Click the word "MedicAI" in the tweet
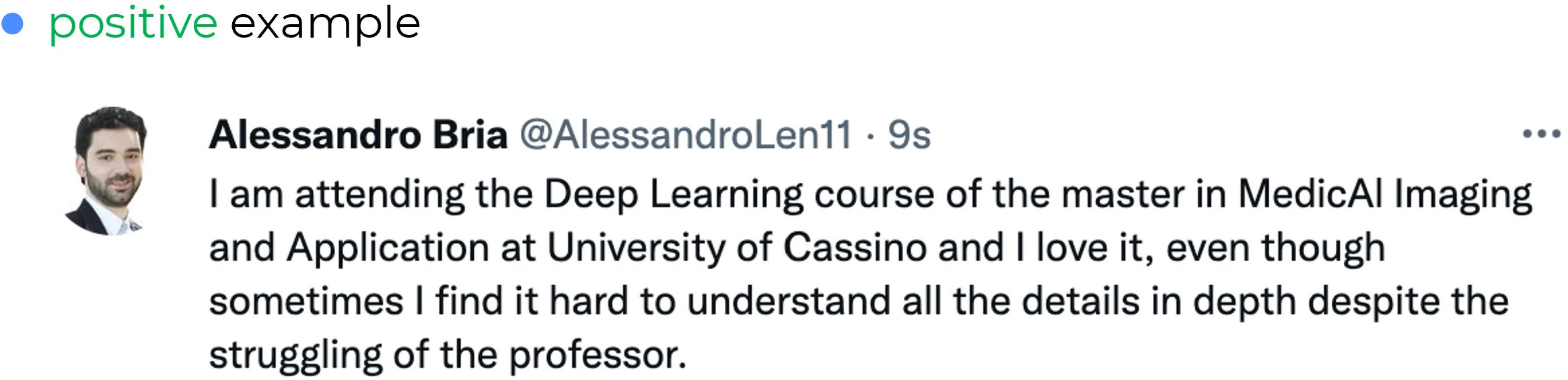1568x380 pixels. [1310, 194]
